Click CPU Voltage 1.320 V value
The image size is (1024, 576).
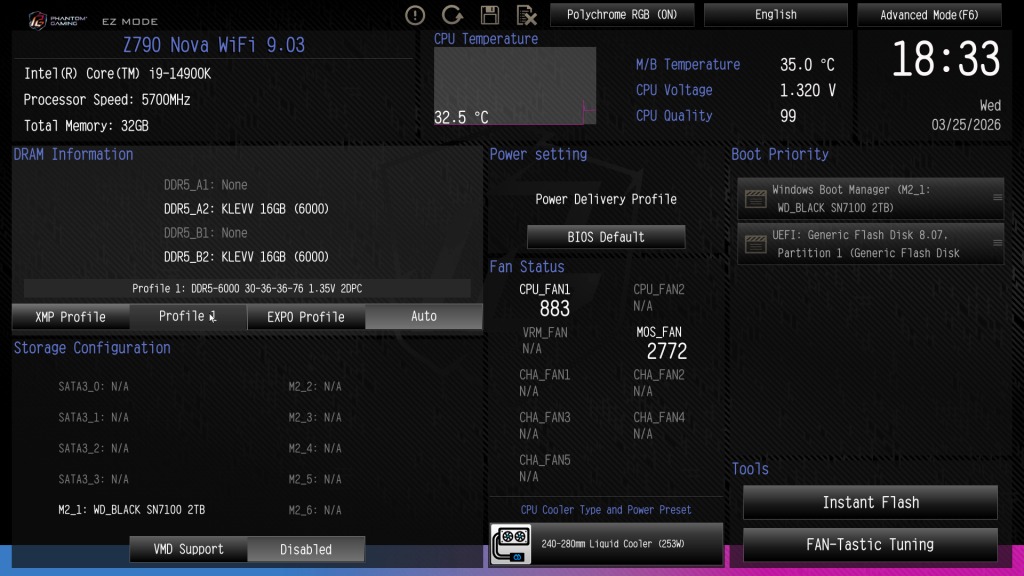tap(808, 90)
